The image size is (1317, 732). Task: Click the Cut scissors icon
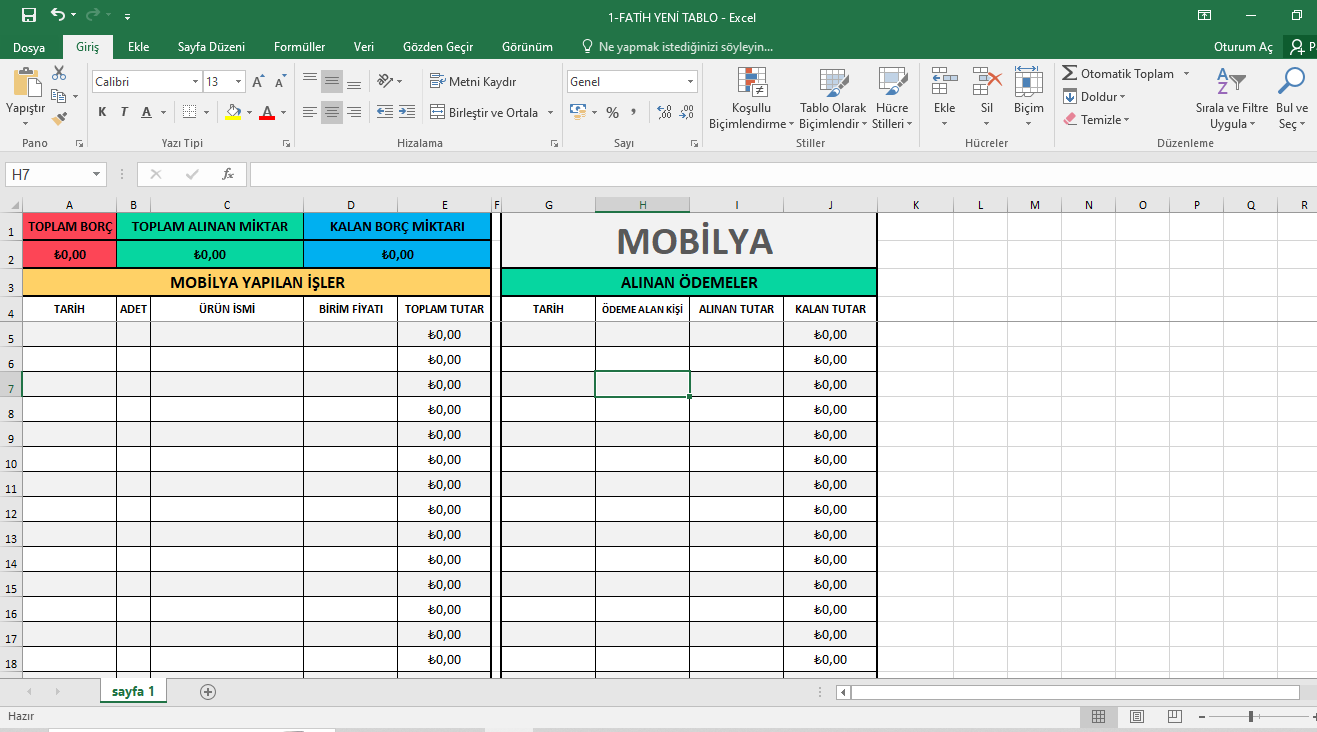click(59, 73)
